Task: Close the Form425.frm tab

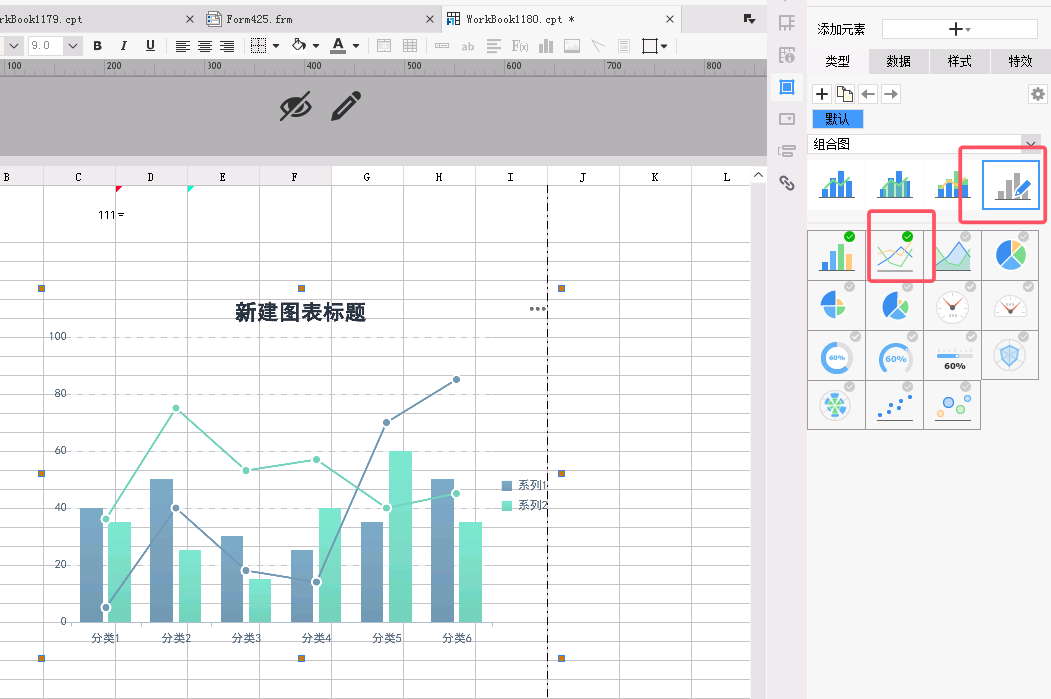Action: coord(430,19)
